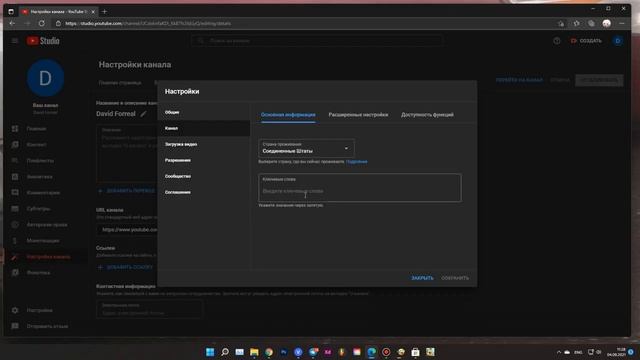This screenshot has height=360, width=640.
Task: Select the red channel customization wand icon
Action: (x=15, y=257)
